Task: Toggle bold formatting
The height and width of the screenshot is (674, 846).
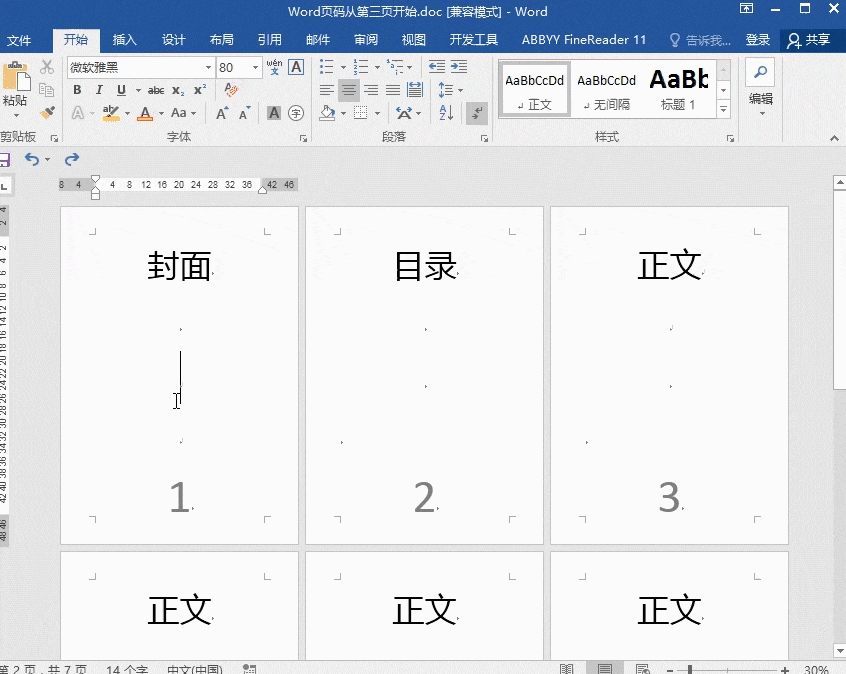Action: click(x=77, y=88)
